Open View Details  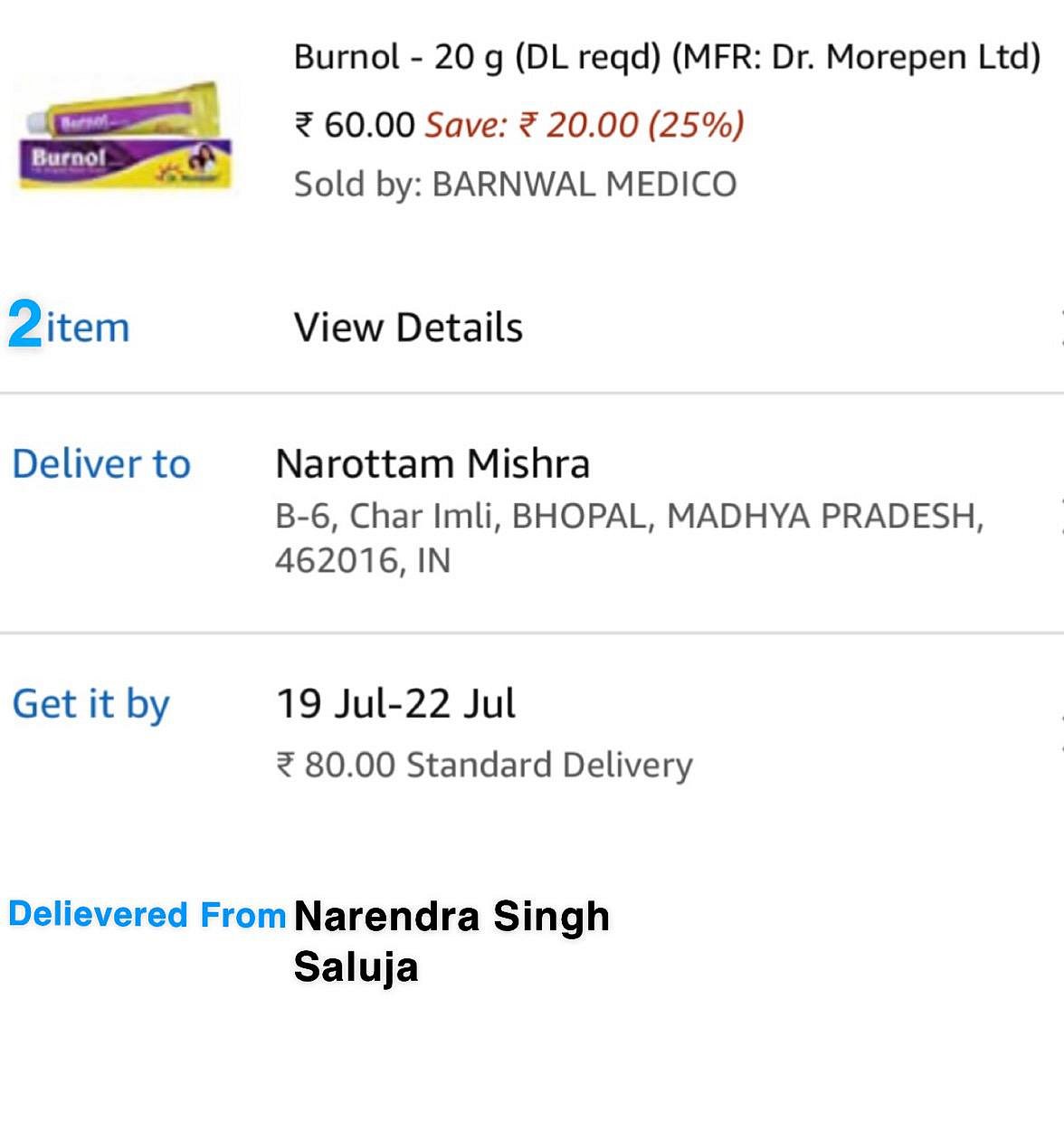coord(408,328)
